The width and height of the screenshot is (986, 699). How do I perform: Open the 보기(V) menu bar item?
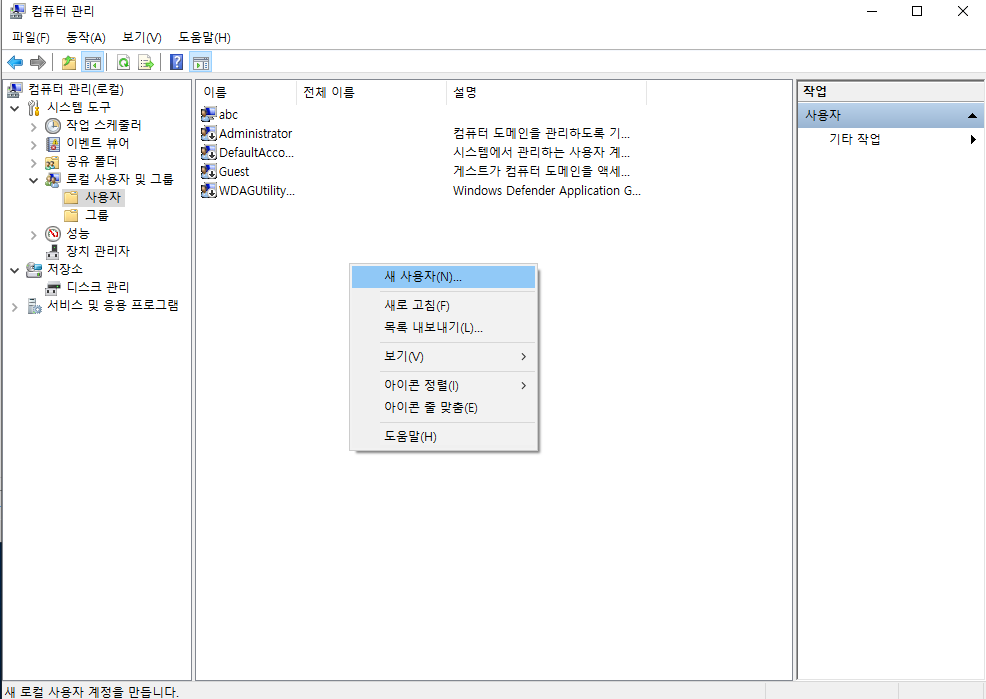[142, 38]
